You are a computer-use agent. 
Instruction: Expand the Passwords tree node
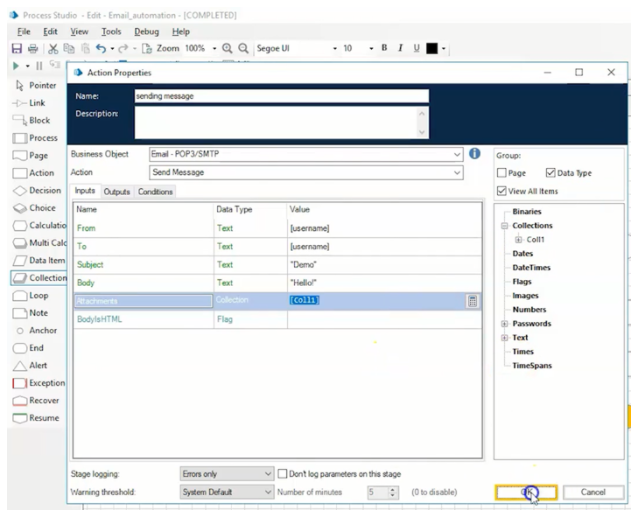point(505,324)
